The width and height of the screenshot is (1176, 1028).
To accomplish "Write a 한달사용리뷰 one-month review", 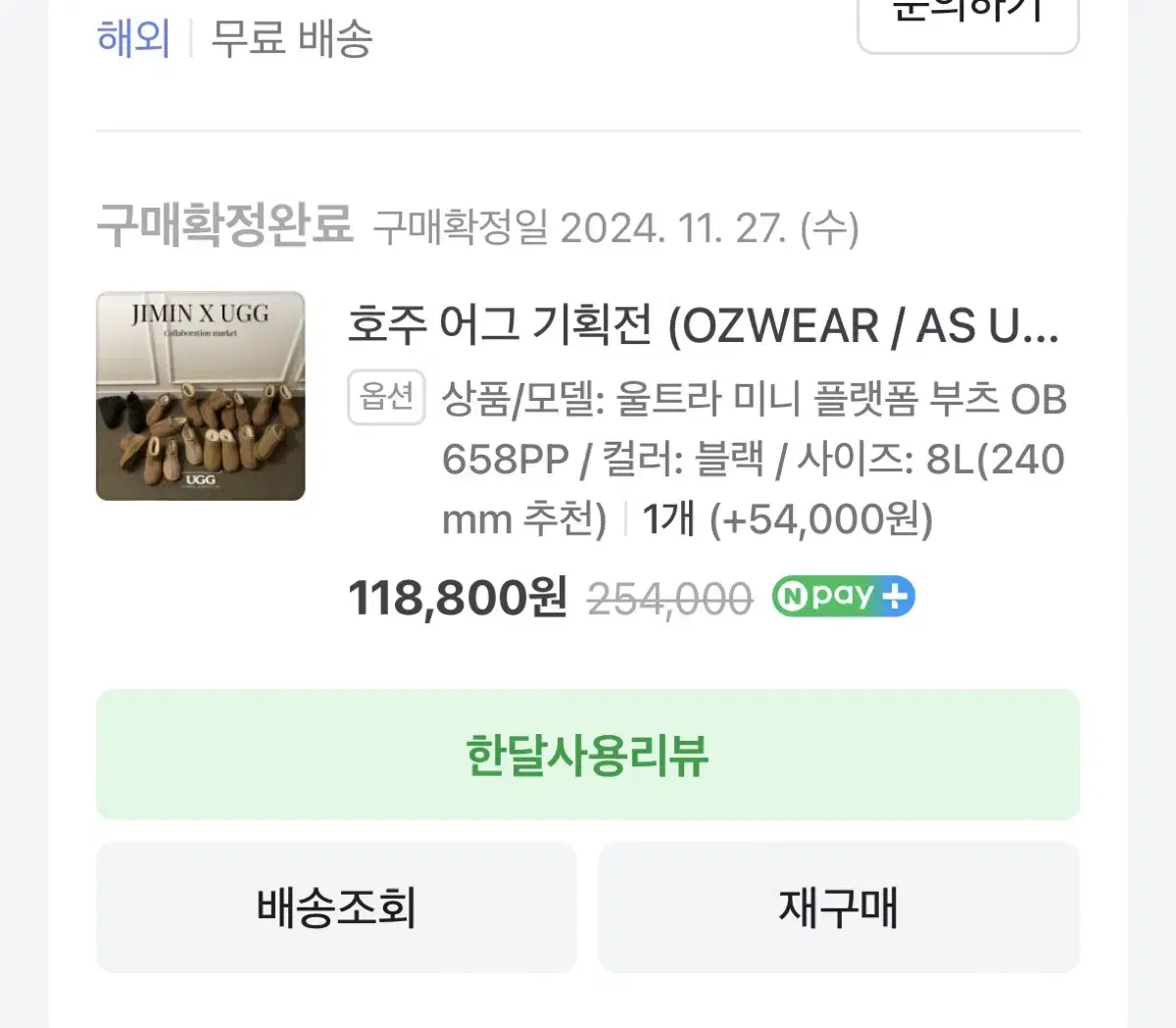I will point(588,755).
